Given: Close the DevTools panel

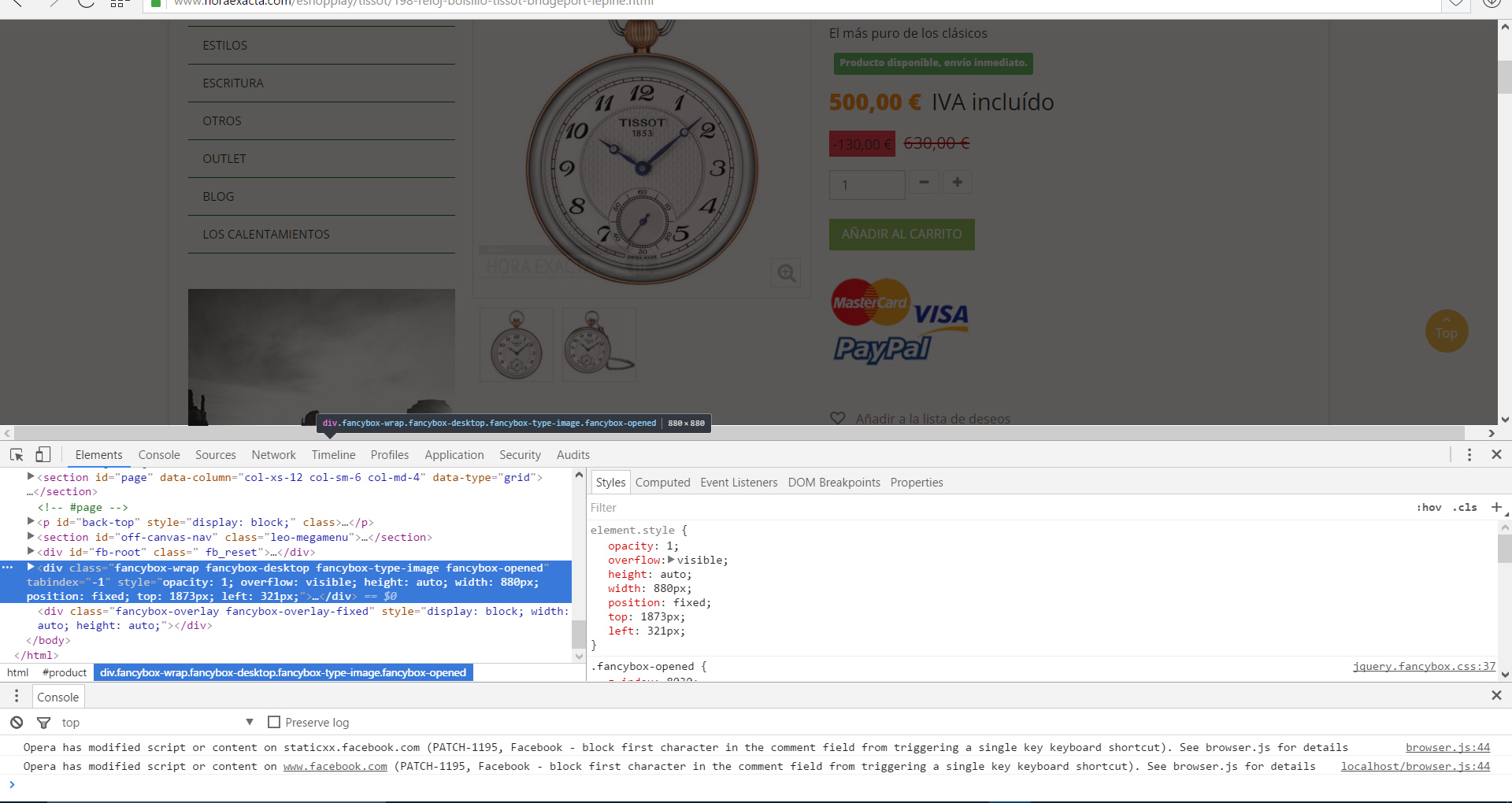Looking at the screenshot, I should (x=1497, y=455).
